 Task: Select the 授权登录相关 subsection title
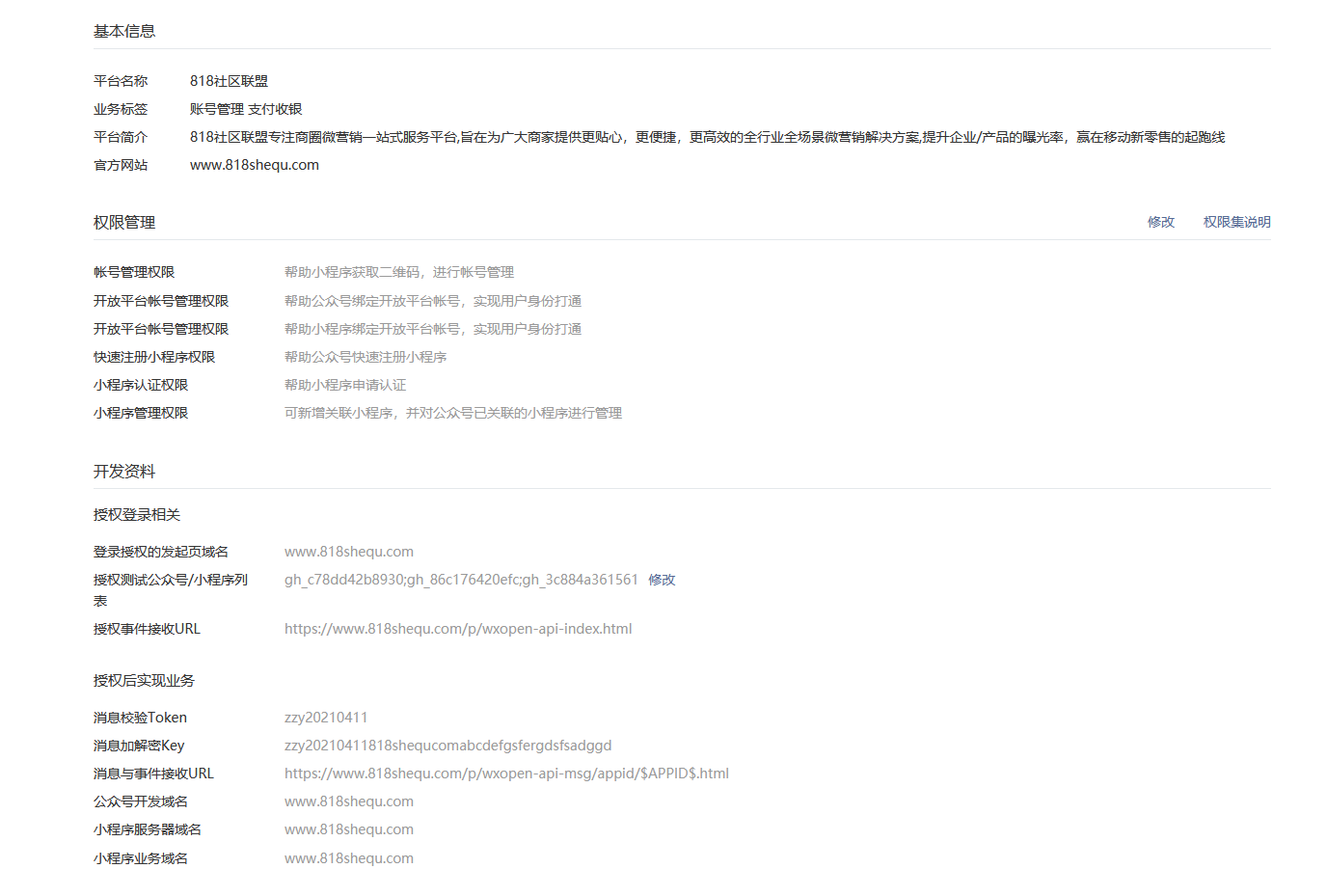137,515
